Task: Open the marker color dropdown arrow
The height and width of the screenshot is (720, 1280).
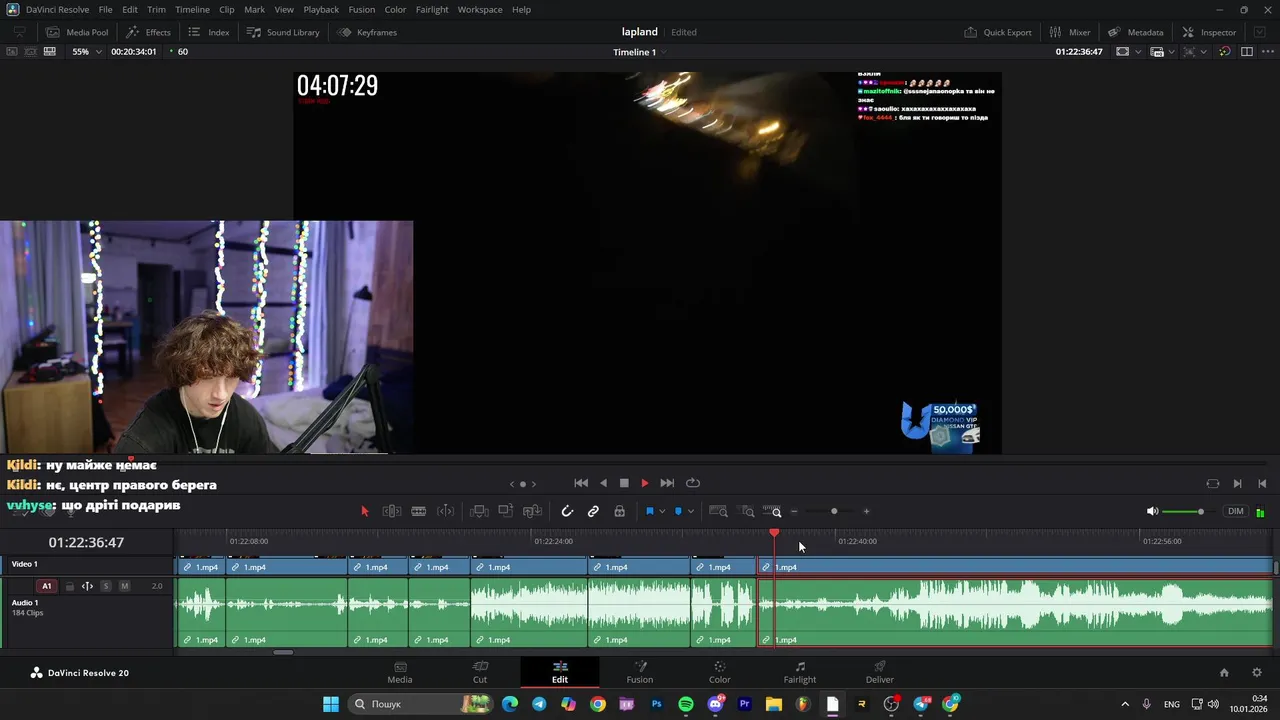Action: (x=691, y=511)
